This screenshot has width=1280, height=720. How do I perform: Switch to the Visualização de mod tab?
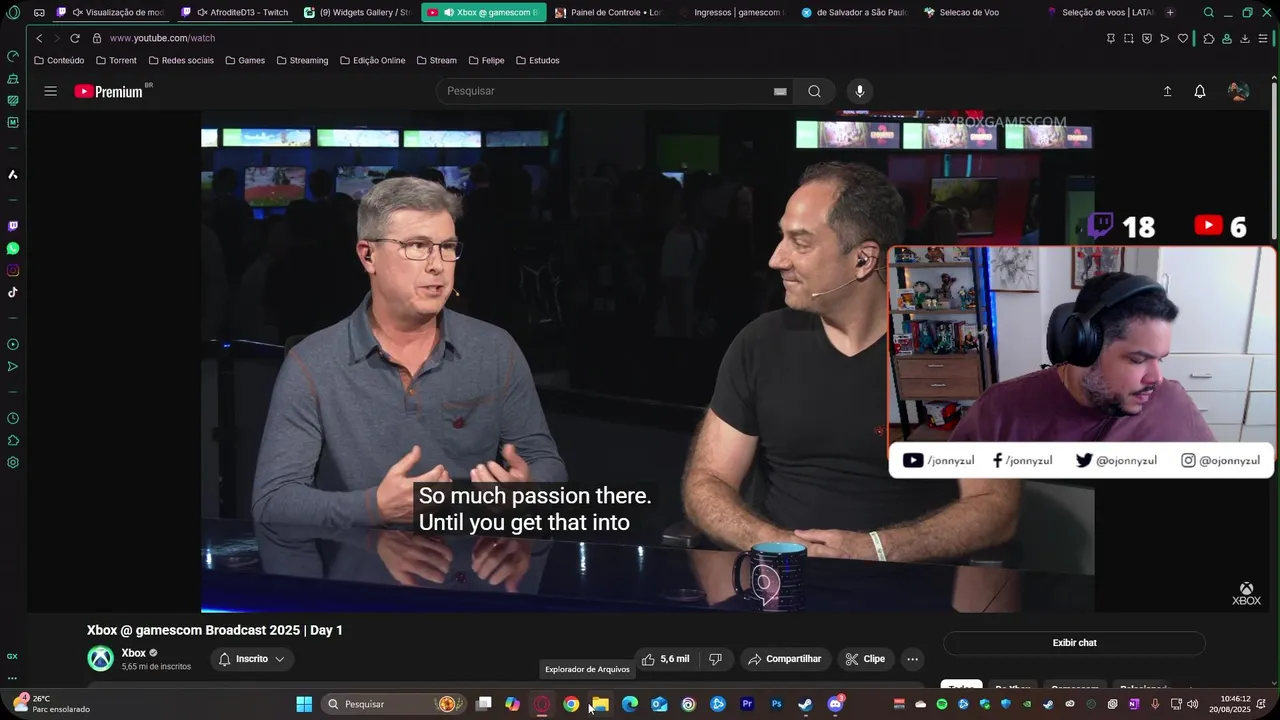(112, 12)
